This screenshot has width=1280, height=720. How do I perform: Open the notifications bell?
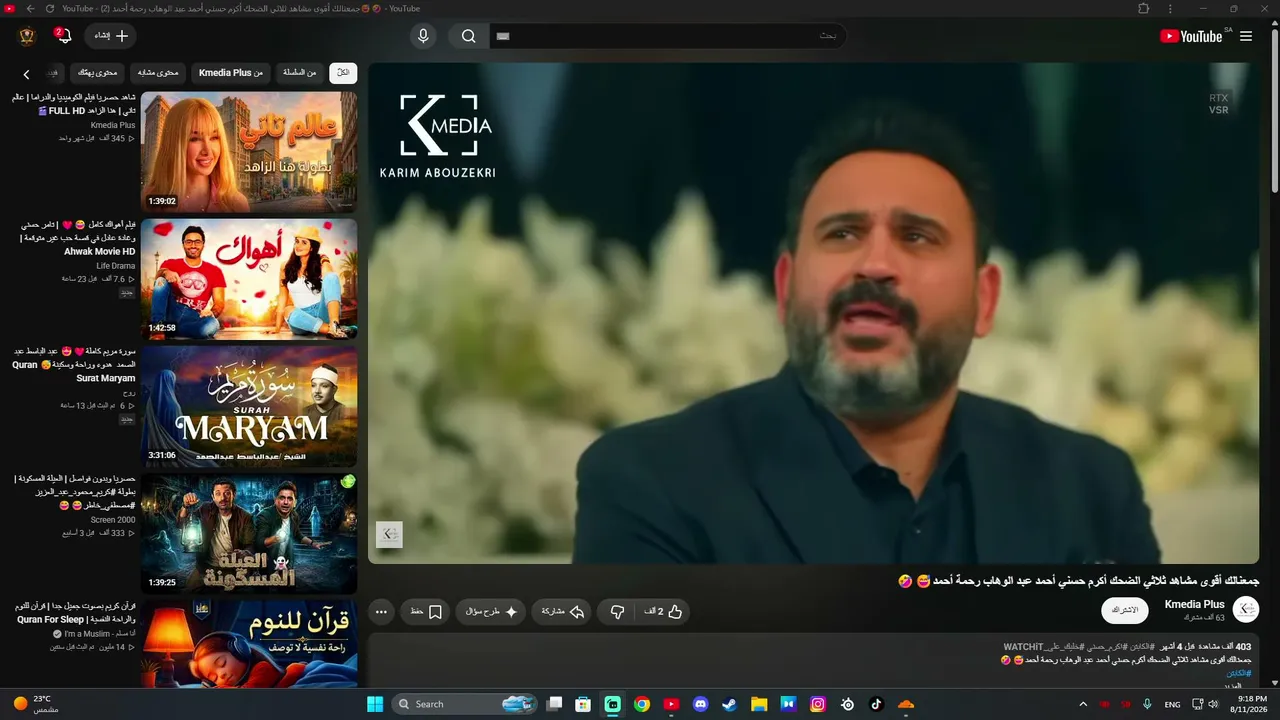[63, 36]
